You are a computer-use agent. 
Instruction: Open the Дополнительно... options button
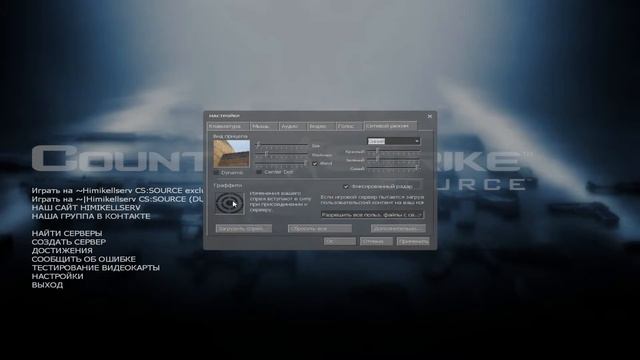[x=398, y=229]
